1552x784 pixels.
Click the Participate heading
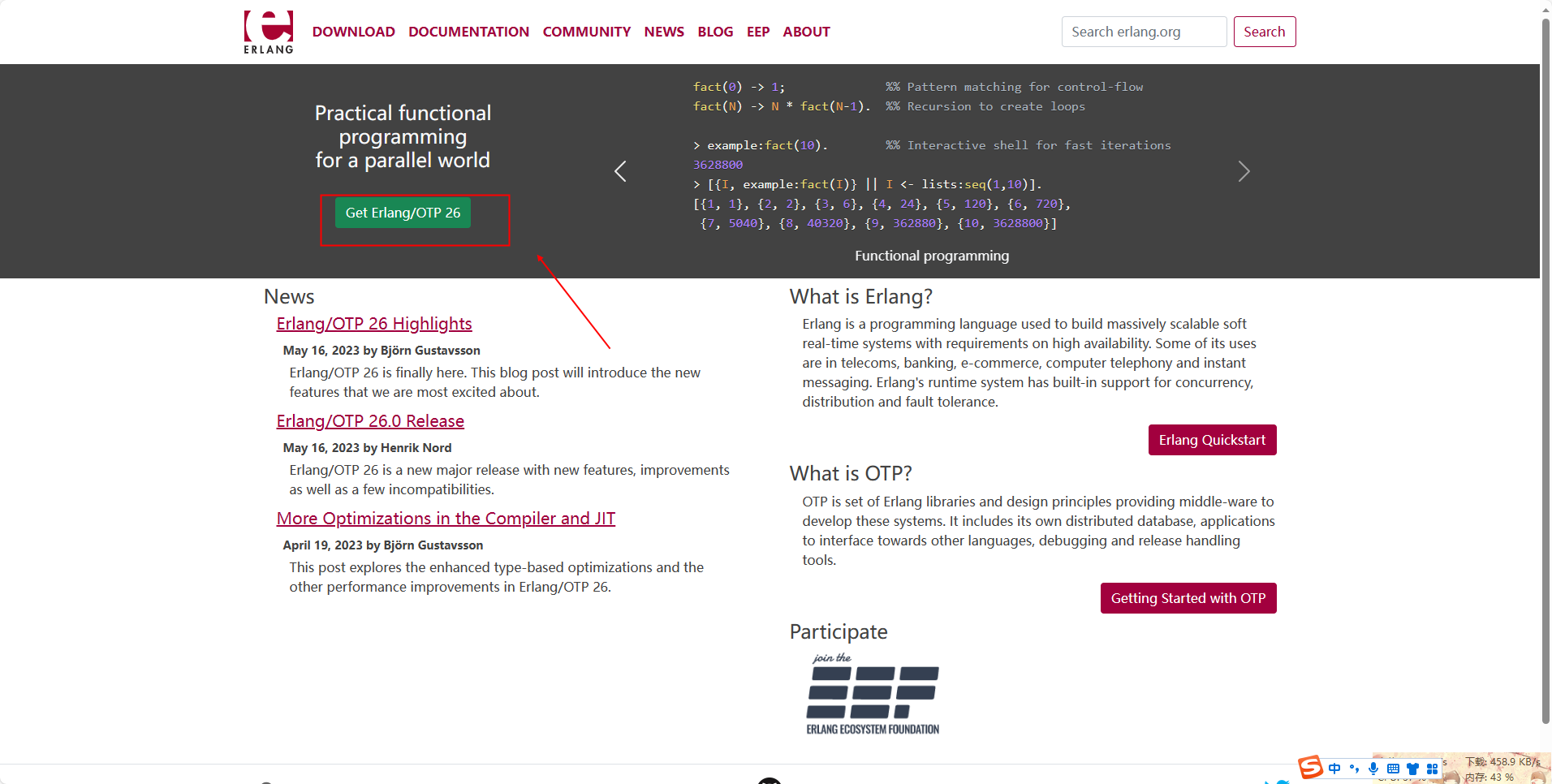[839, 631]
